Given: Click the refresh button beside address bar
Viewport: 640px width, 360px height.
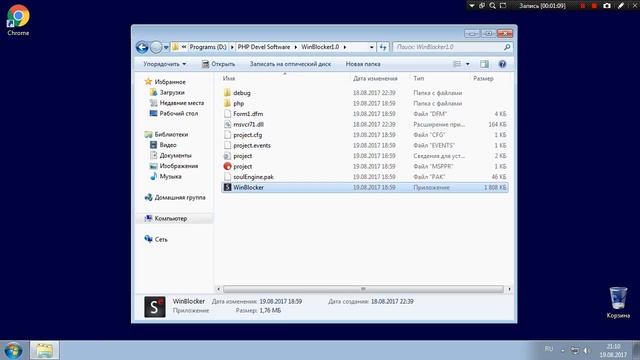Looking at the screenshot, I should [x=383, y=47].
